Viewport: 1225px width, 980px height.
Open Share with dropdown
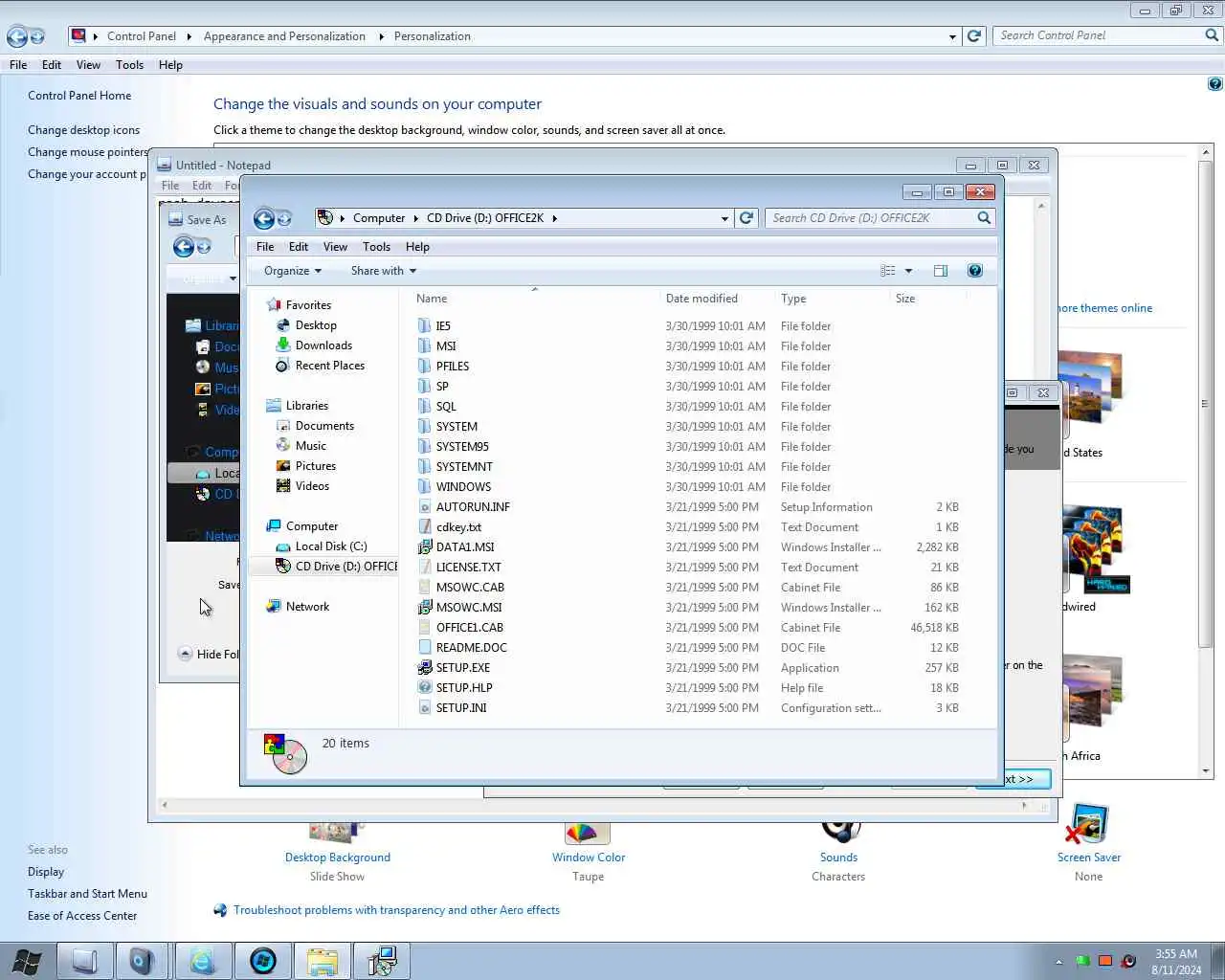pyautogui.click(x=384, y=271)
